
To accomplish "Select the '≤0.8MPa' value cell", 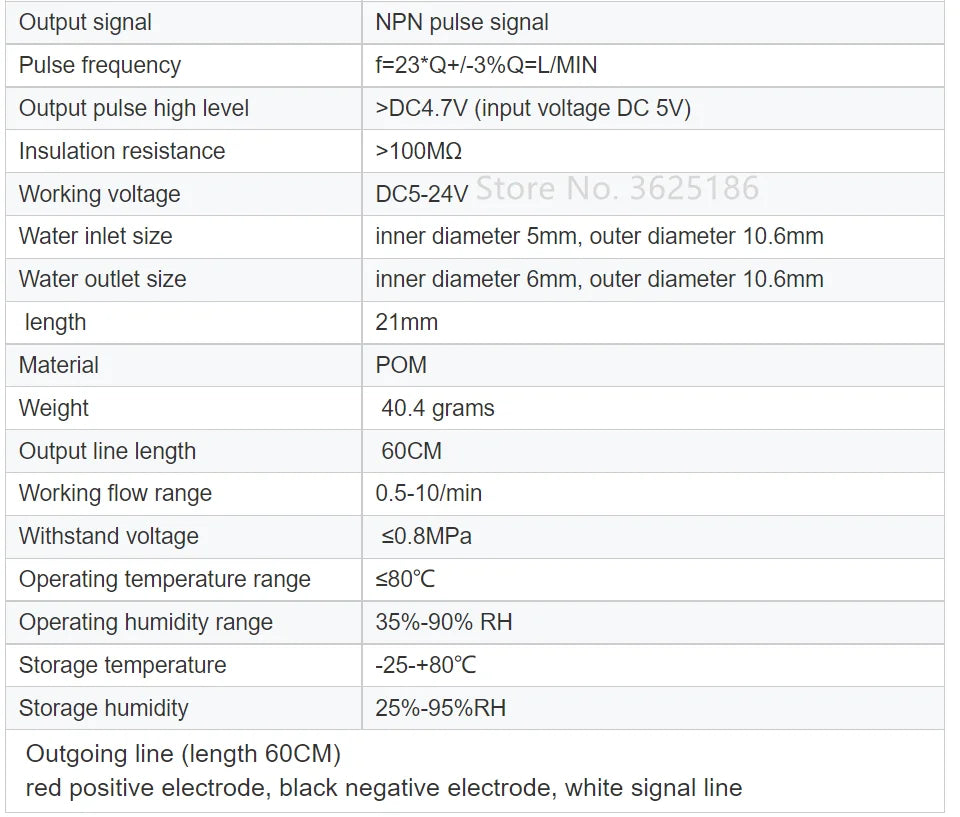I will (x=426, y=536).
